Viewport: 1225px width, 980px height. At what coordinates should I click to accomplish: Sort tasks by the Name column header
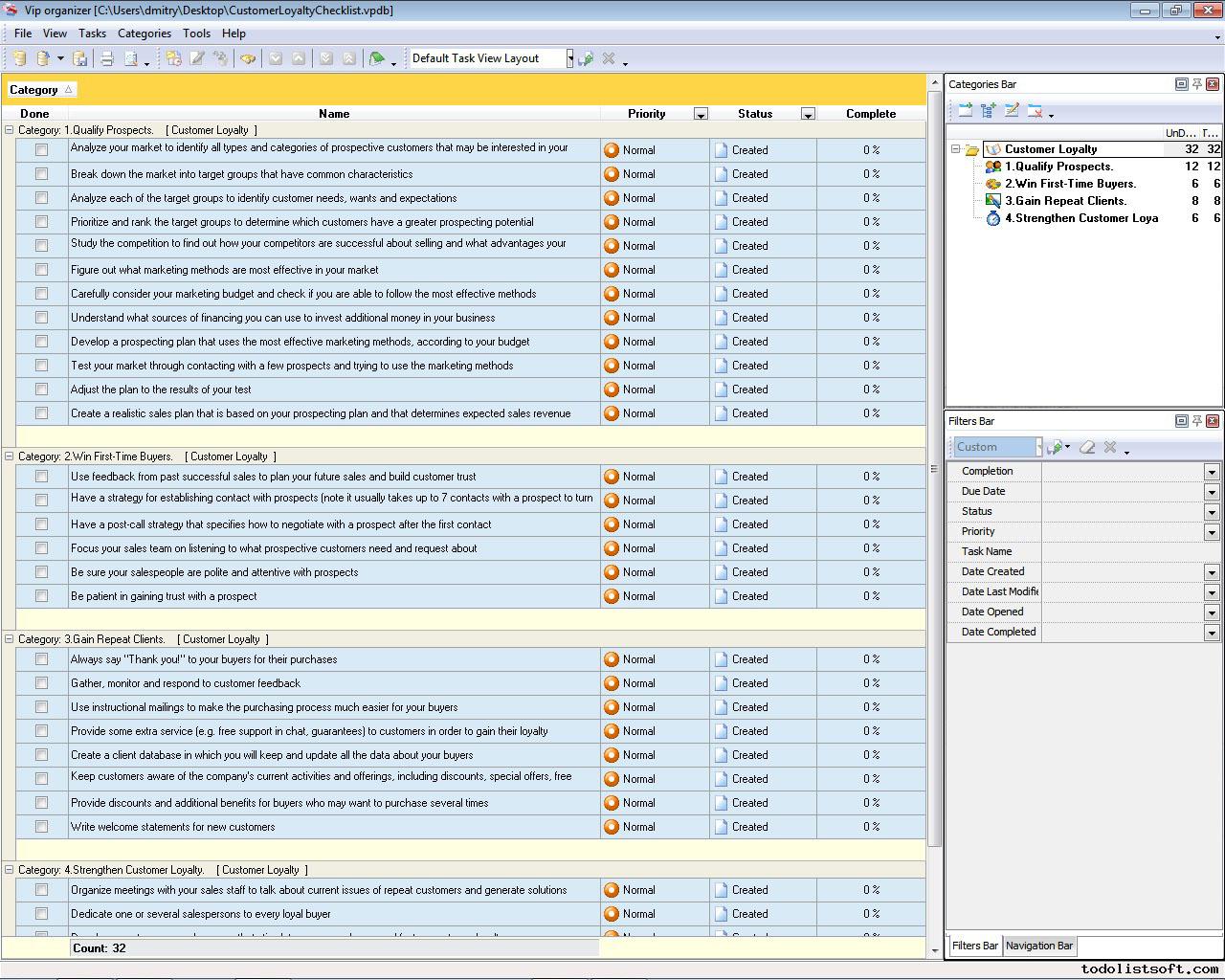334,114
